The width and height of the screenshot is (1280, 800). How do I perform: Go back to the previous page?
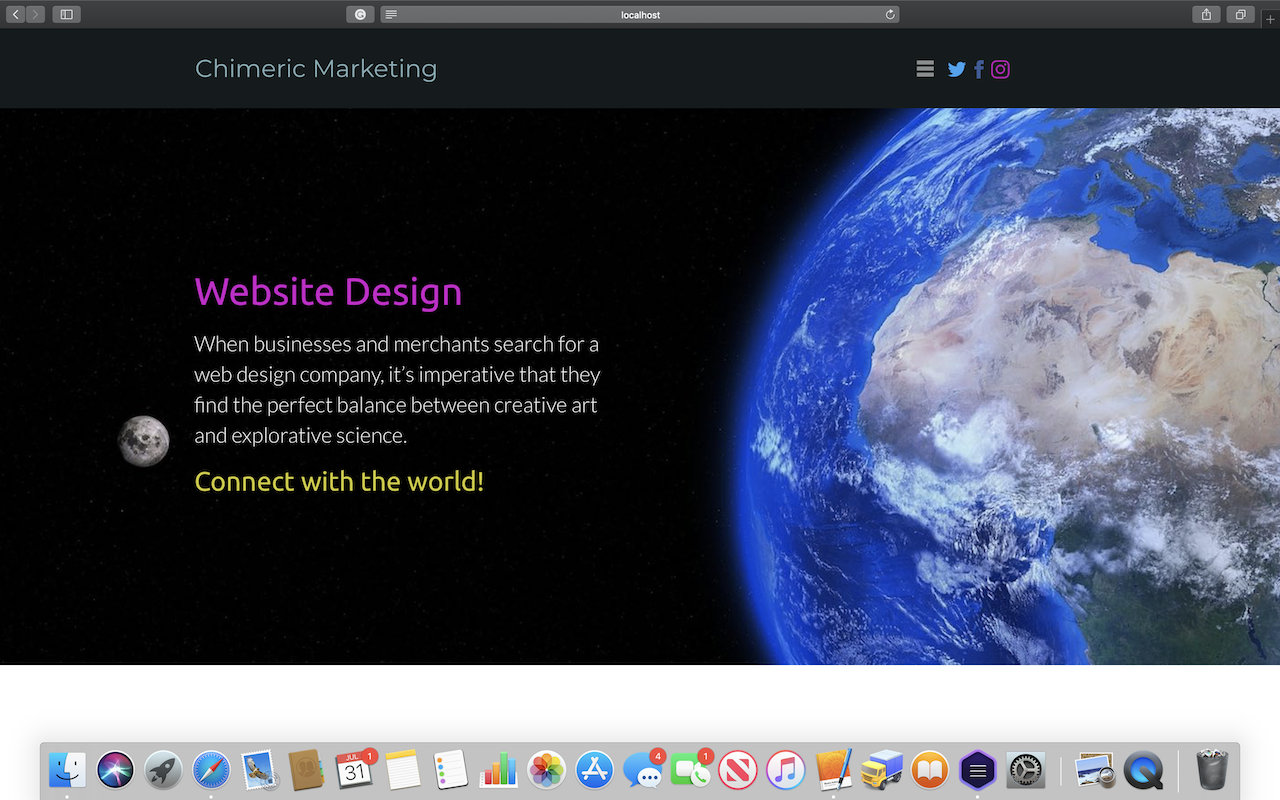tap(17, 14)
